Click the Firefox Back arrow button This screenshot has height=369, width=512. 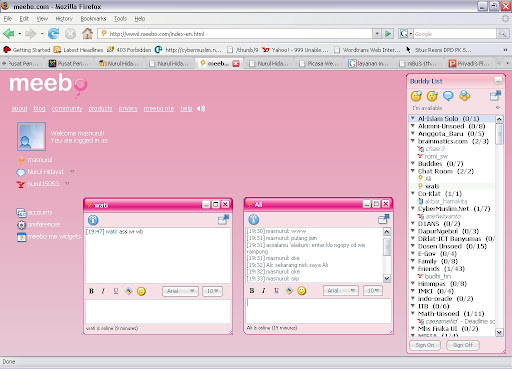pyautogui.click(x=9, y=33)
